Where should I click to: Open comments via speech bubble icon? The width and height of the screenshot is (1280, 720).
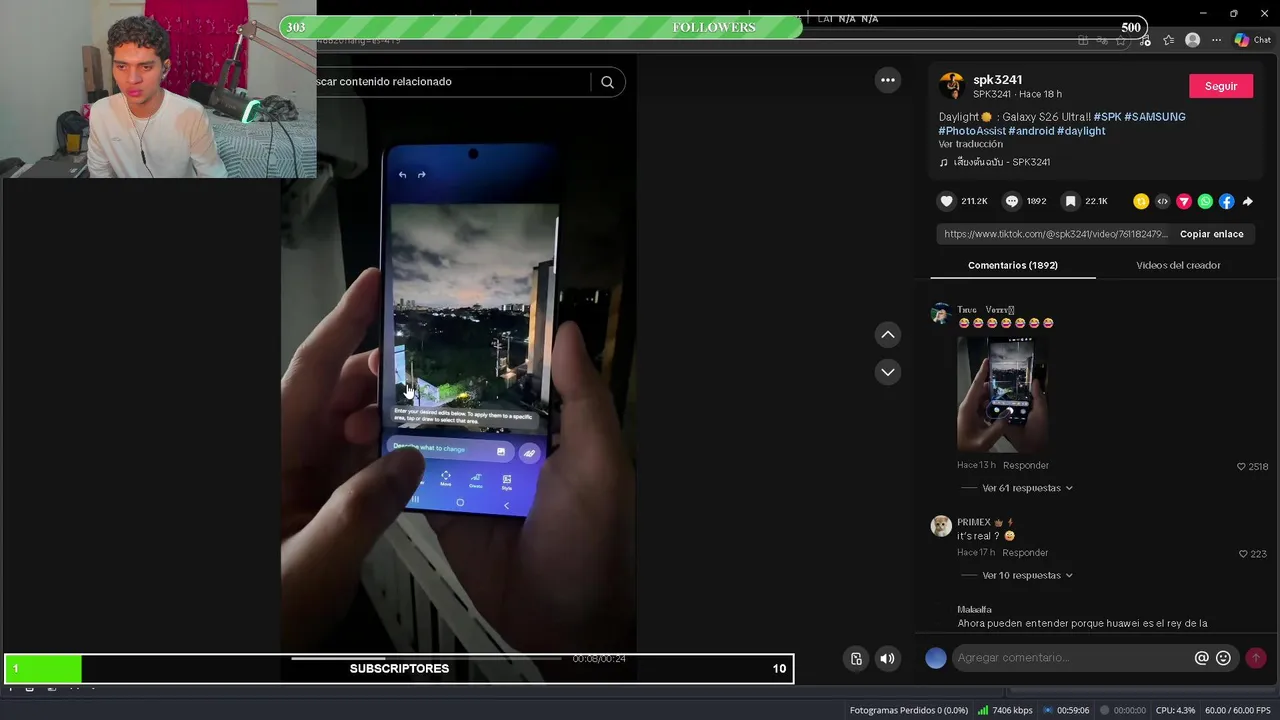1012,201
